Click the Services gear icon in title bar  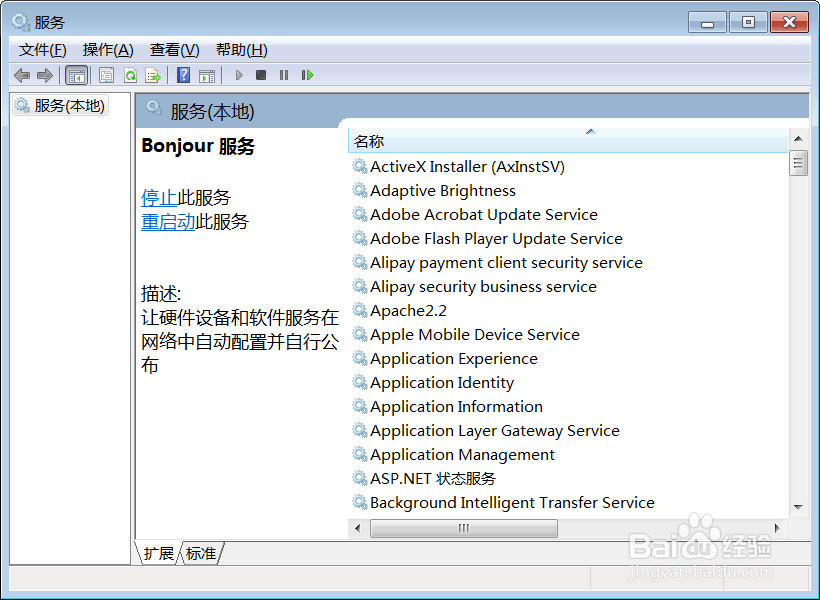coord(21,22)
